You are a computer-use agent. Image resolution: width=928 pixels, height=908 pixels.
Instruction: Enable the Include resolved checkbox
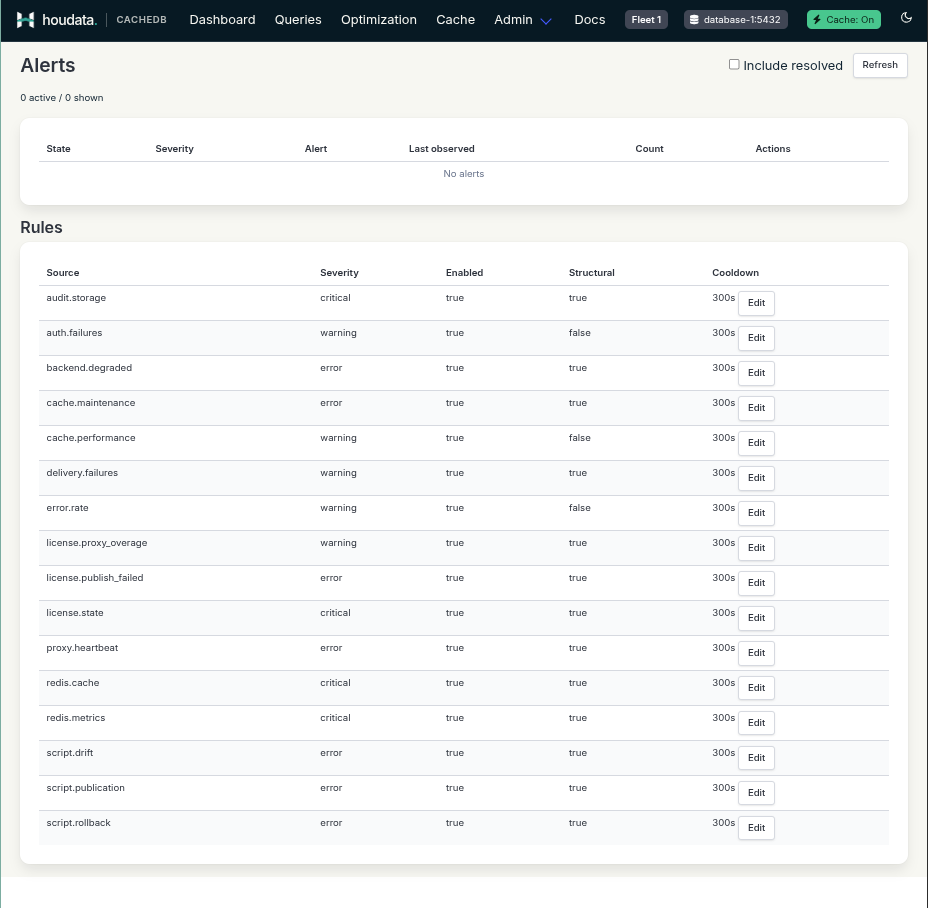tap(734, 65)
